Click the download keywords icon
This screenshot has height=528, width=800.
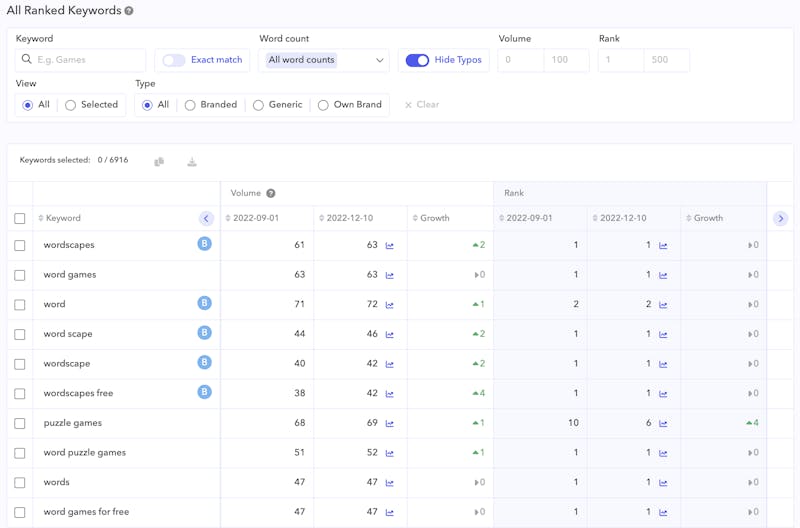(x=192, y=161)
